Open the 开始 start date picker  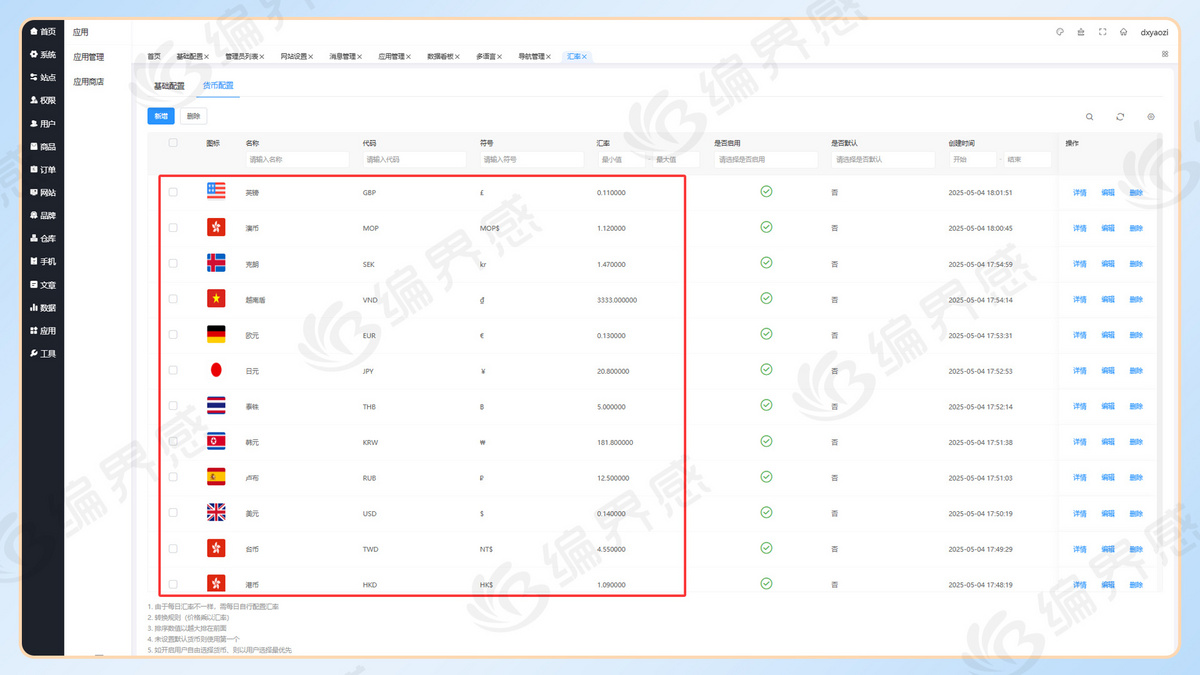[972, 160]
